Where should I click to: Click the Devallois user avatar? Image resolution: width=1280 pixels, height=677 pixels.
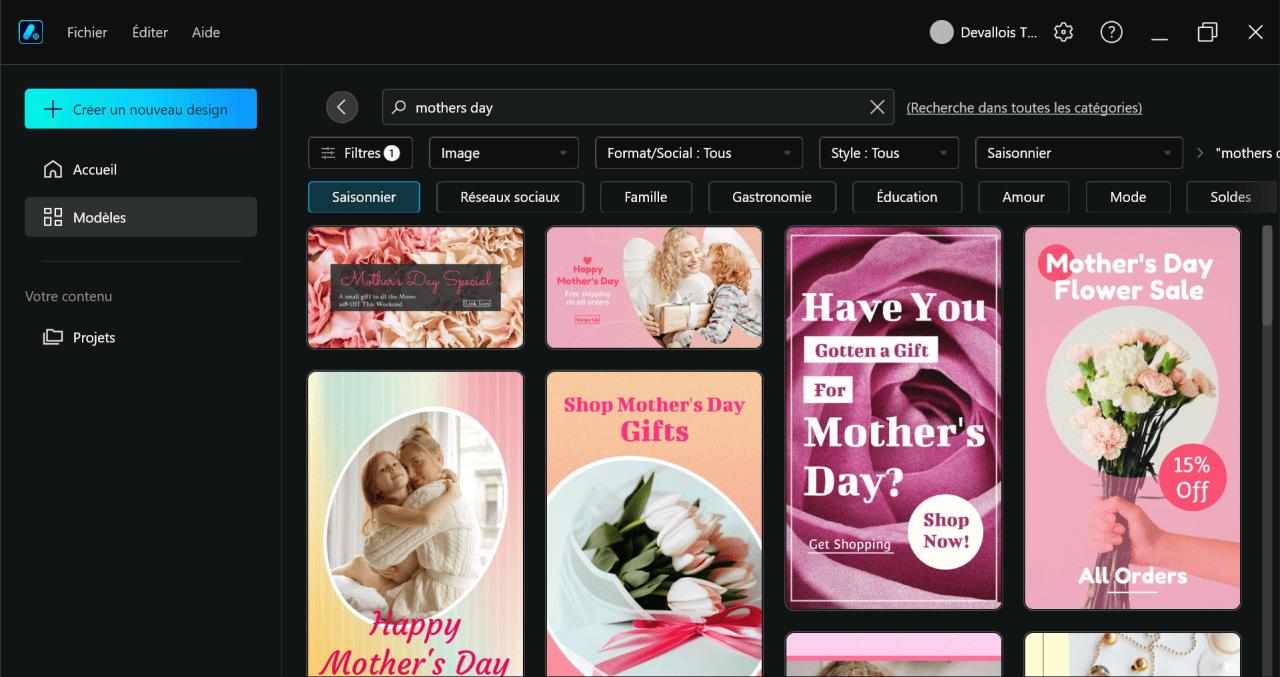[x=941, y=32]
